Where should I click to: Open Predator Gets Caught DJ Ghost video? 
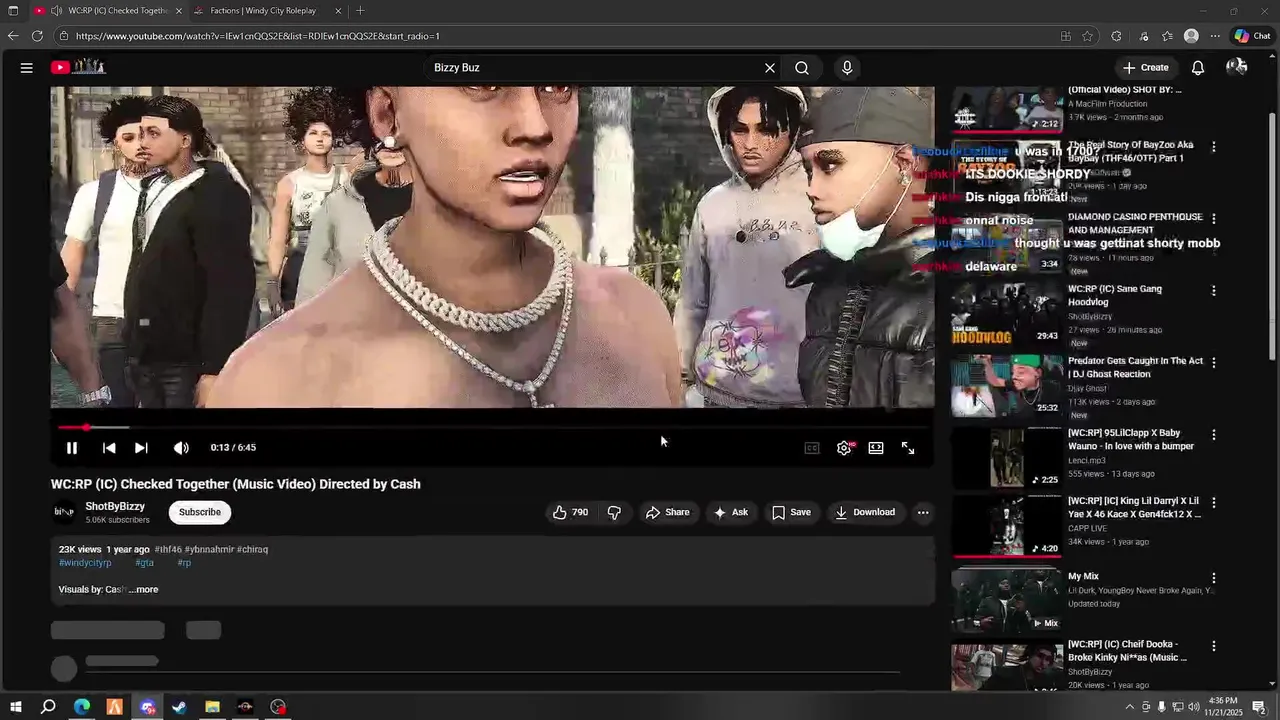tap(1007, 385)
